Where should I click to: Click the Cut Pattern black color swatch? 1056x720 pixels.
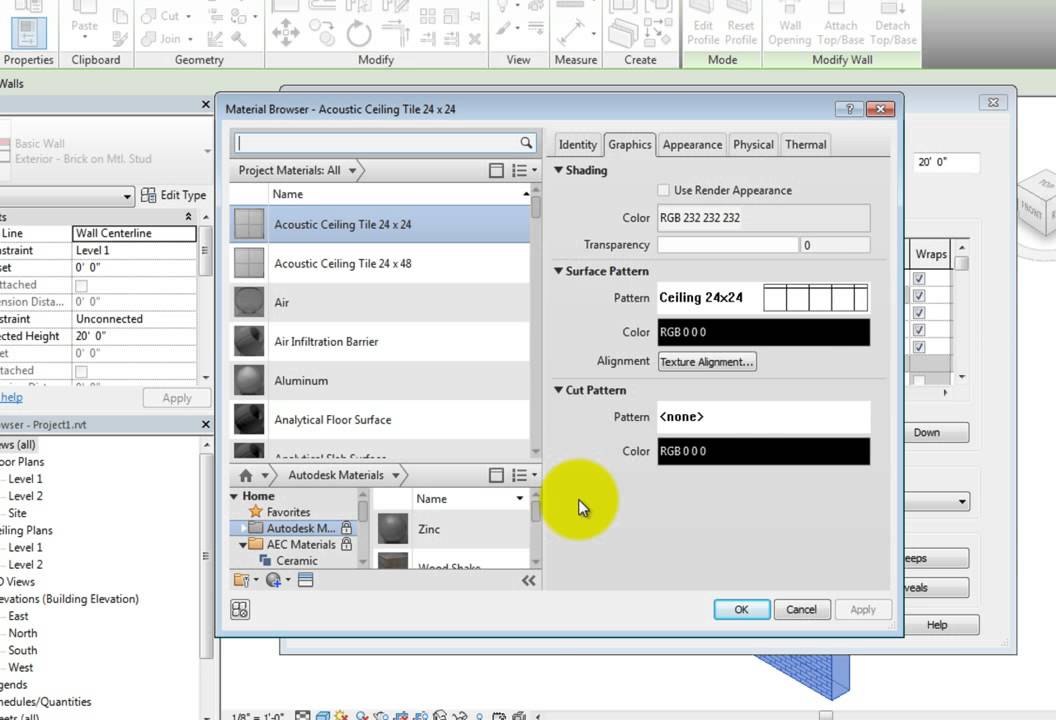[764, 451]
